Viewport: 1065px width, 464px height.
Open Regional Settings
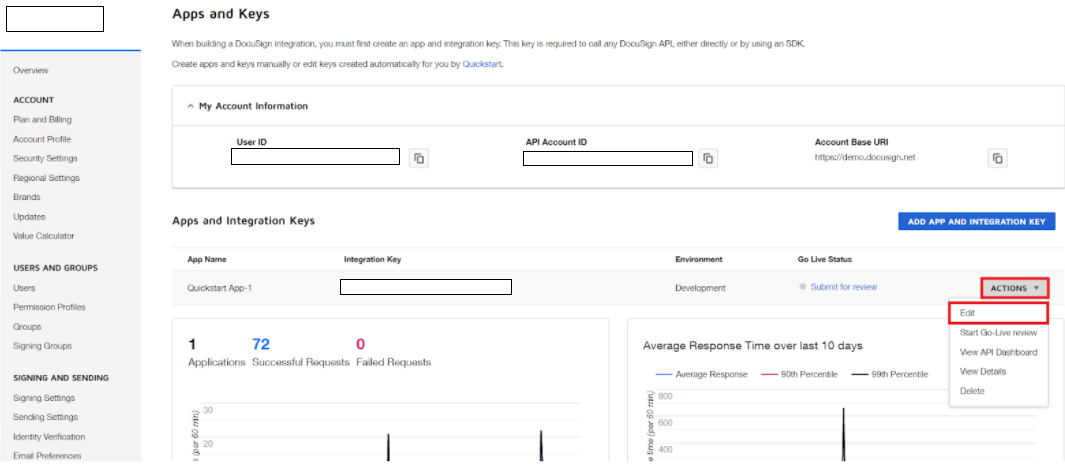pyautogui.click(x=46, y=178)
